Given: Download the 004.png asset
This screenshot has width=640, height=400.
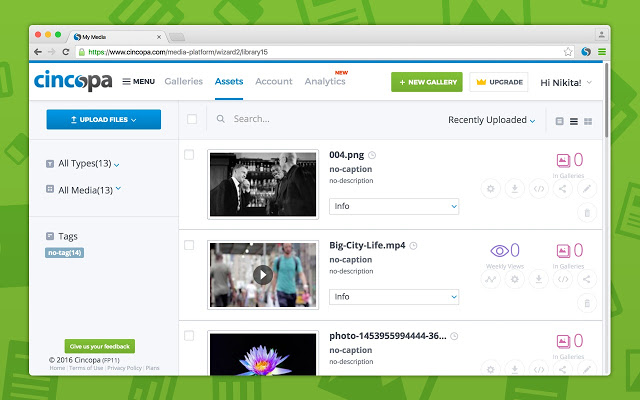Looking at the screenshot, I should [515, 189].
